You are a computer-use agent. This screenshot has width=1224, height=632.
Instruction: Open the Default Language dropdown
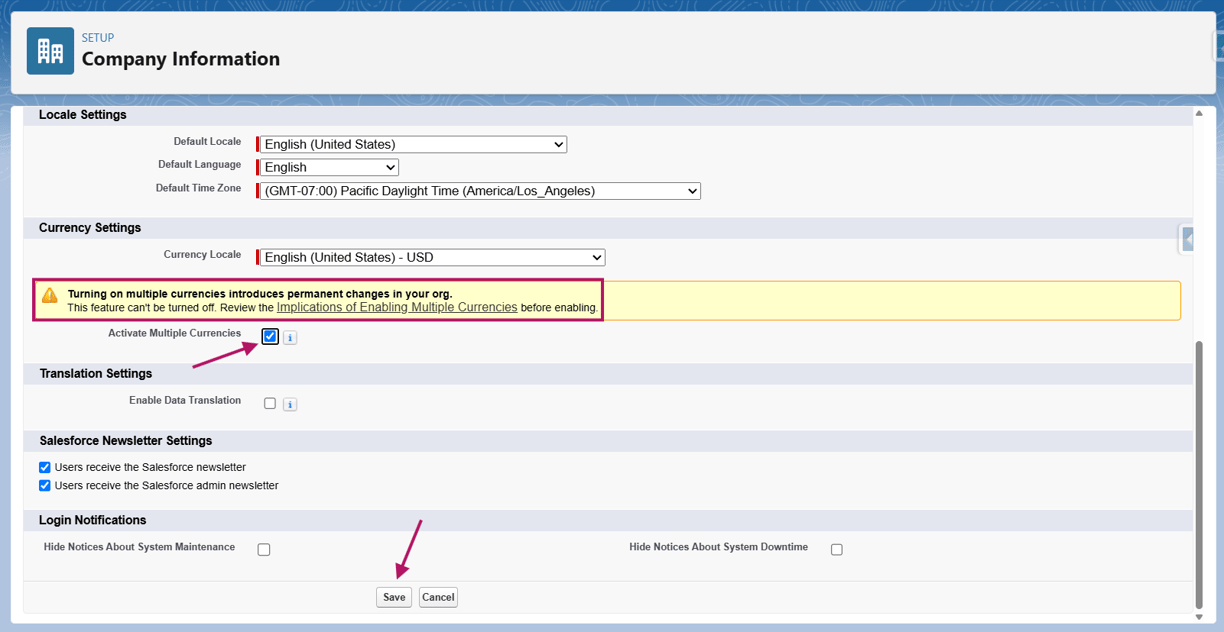(329, 167)
